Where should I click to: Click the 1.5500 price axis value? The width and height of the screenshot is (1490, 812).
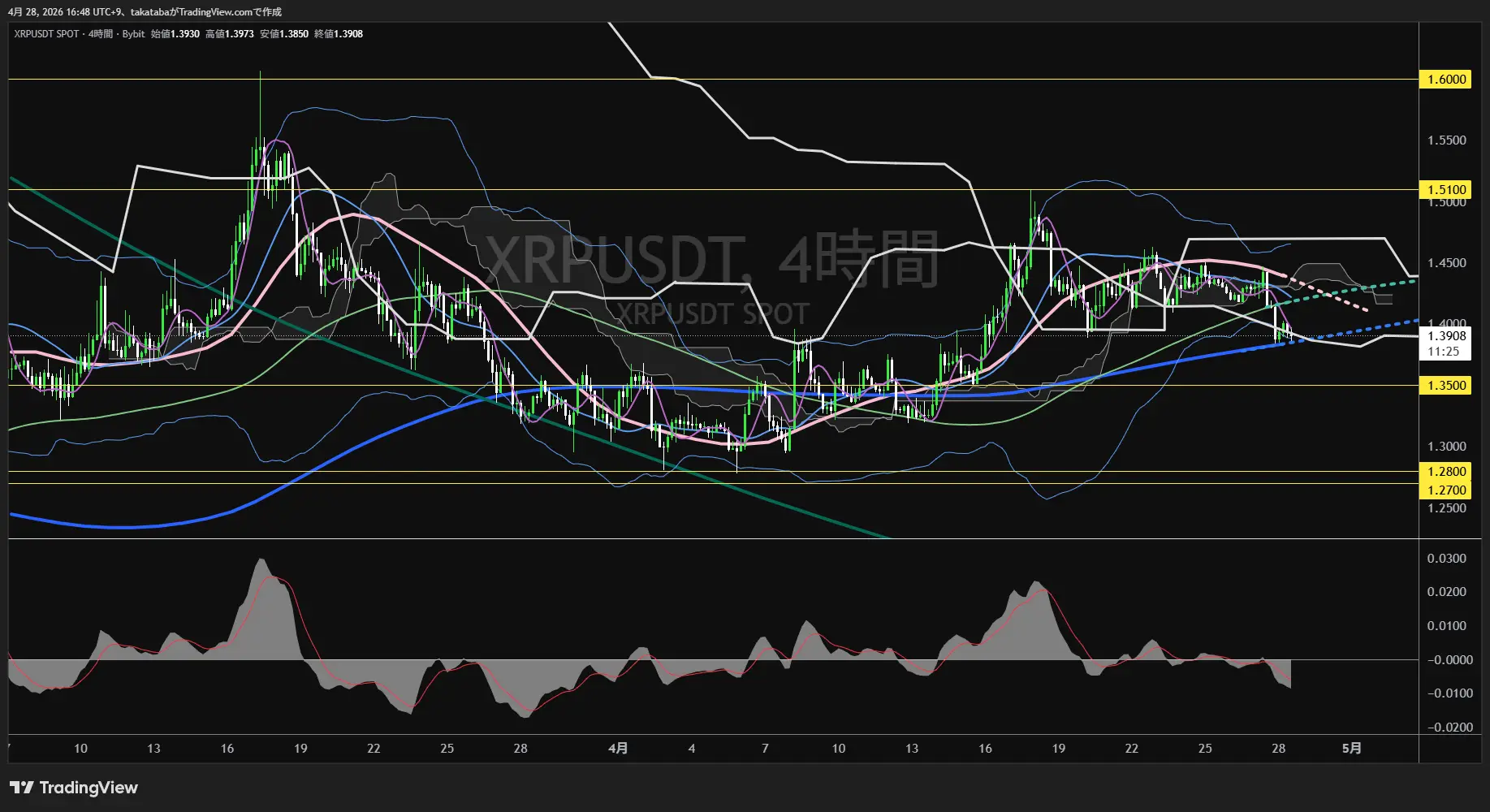[x=1446, y=140]
